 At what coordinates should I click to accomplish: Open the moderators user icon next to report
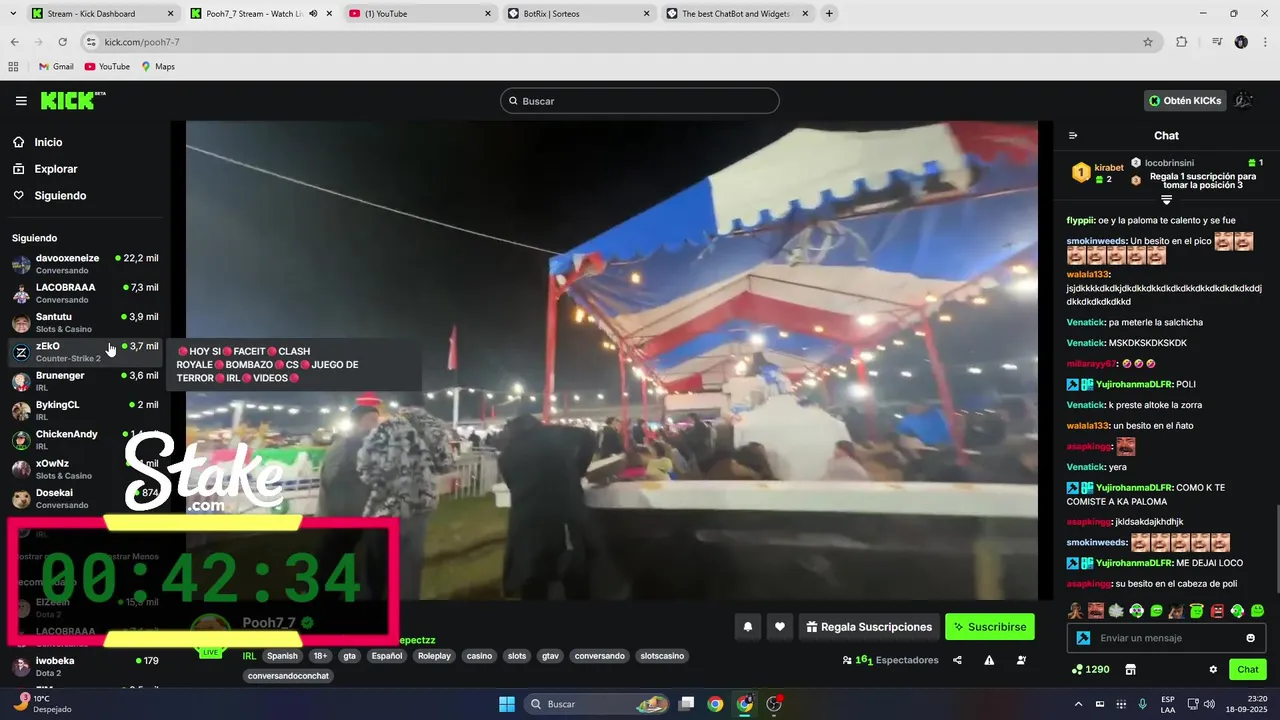pos(1021,660)
